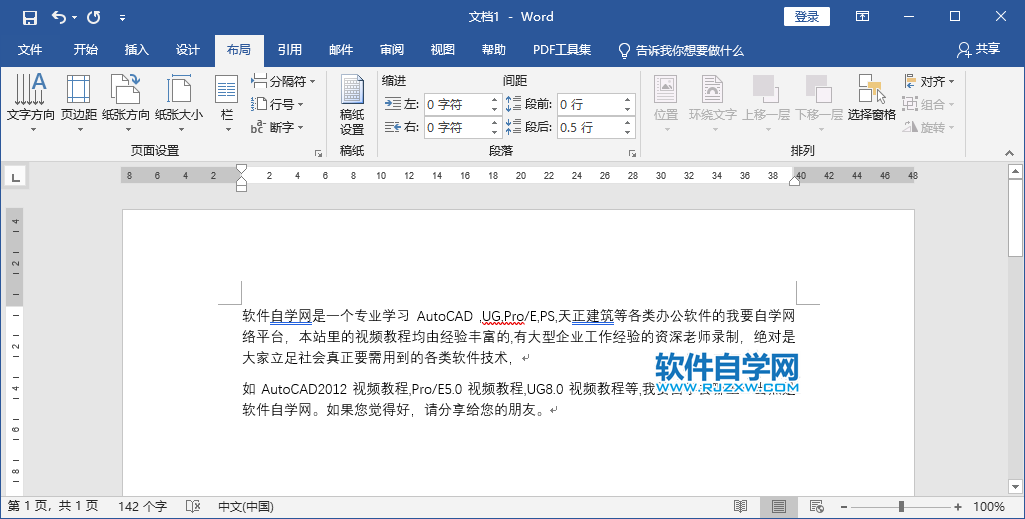The image size is (1025, 519).
Task: Switch to Read Mode view
Action: (x=741, y=507)
